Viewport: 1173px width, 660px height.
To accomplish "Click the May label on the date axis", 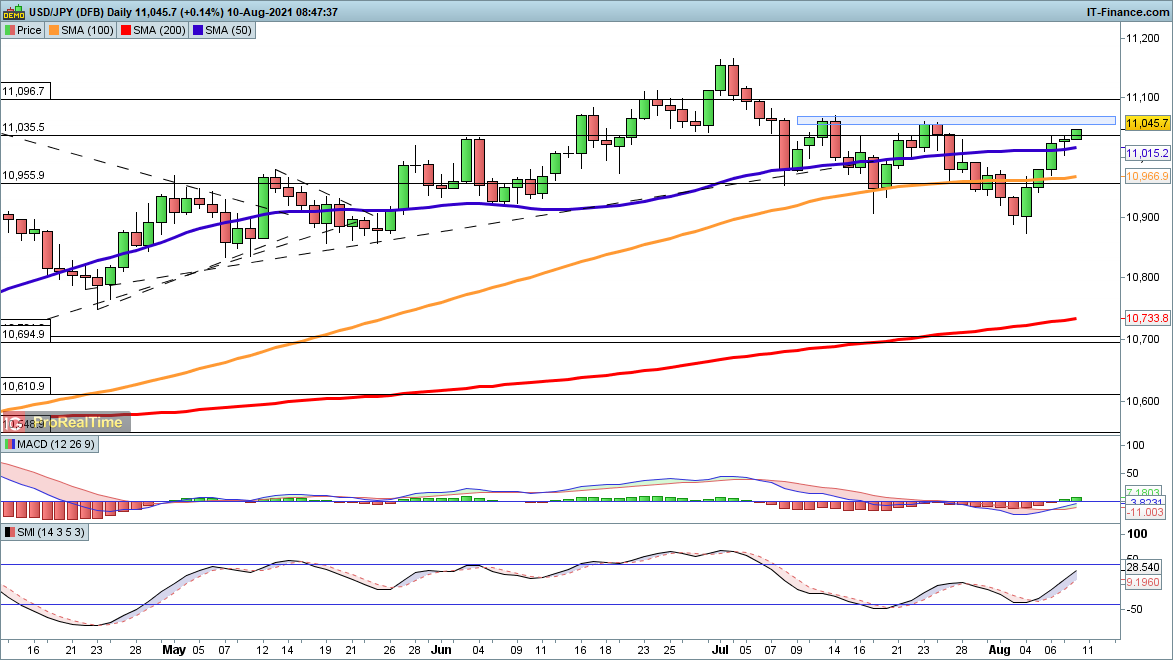I will click(x=174, y=650).
